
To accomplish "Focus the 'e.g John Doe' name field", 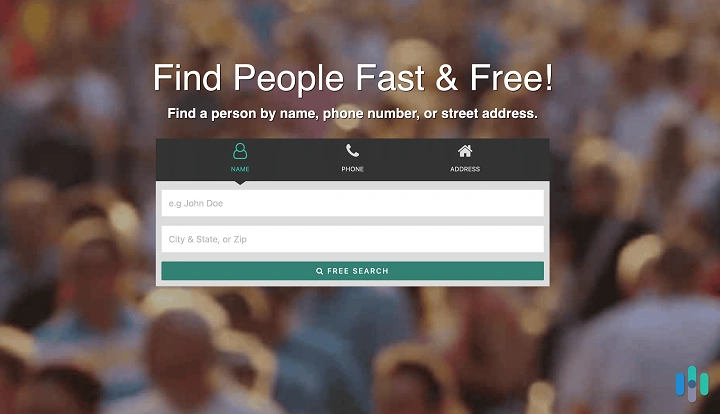I will [353, 203].
